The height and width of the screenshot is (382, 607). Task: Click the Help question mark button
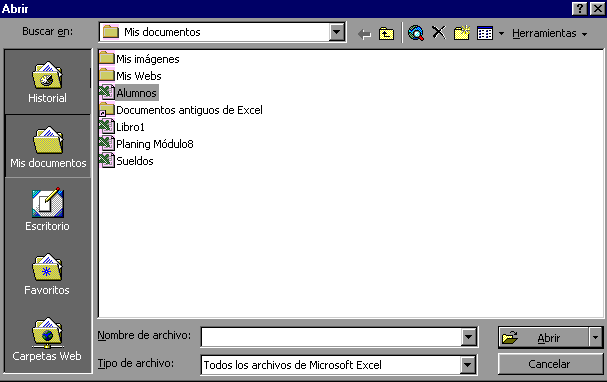coord(580,9)
